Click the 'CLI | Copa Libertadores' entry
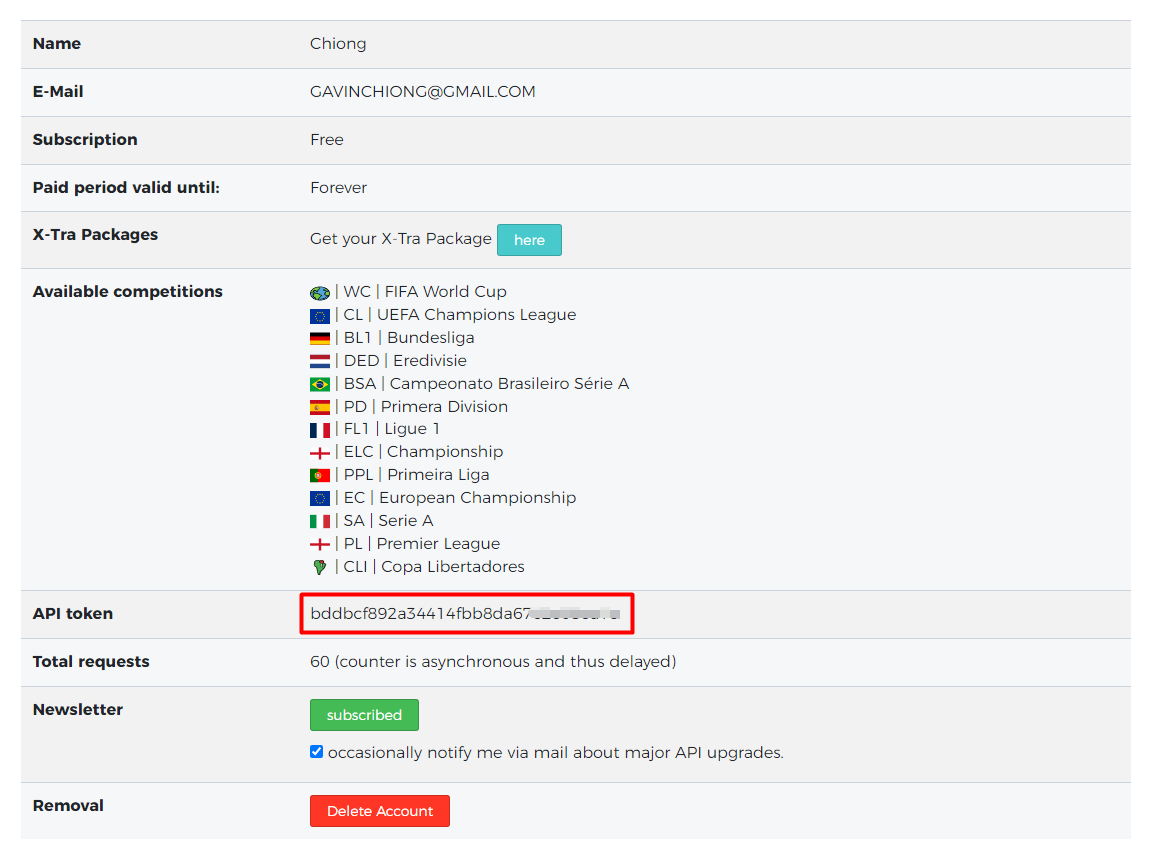 (434, 566)
